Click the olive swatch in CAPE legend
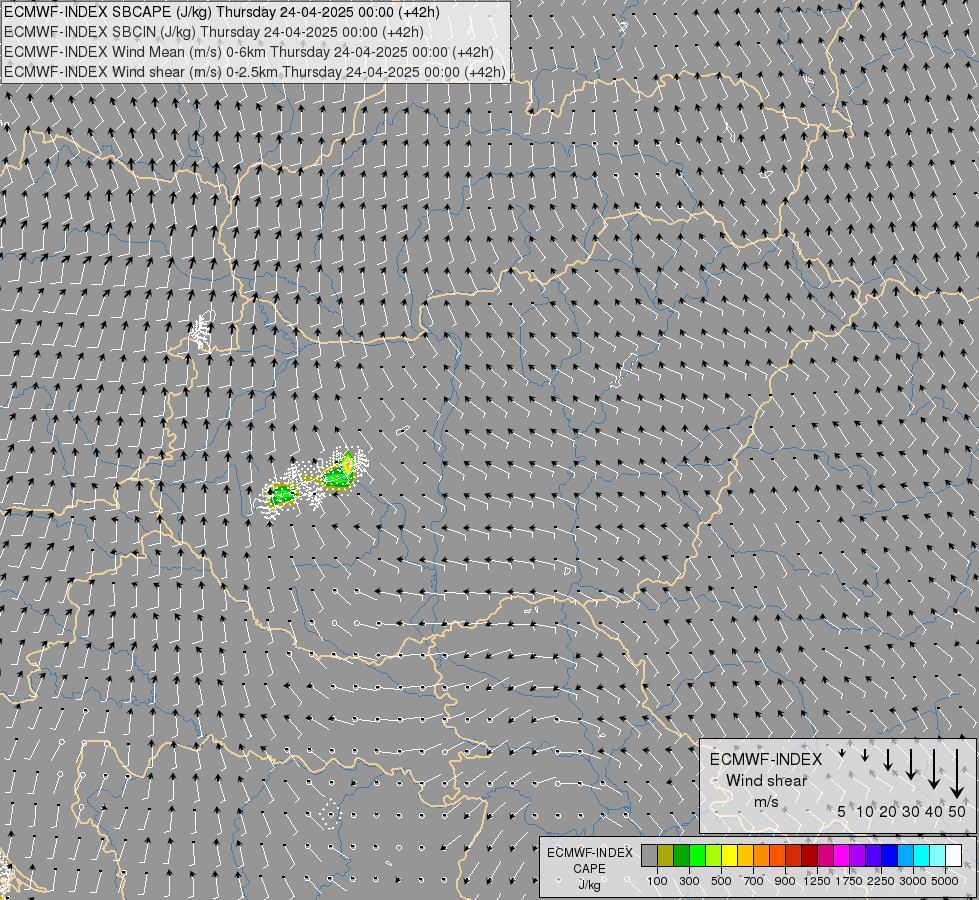 [x=666, y=855]
